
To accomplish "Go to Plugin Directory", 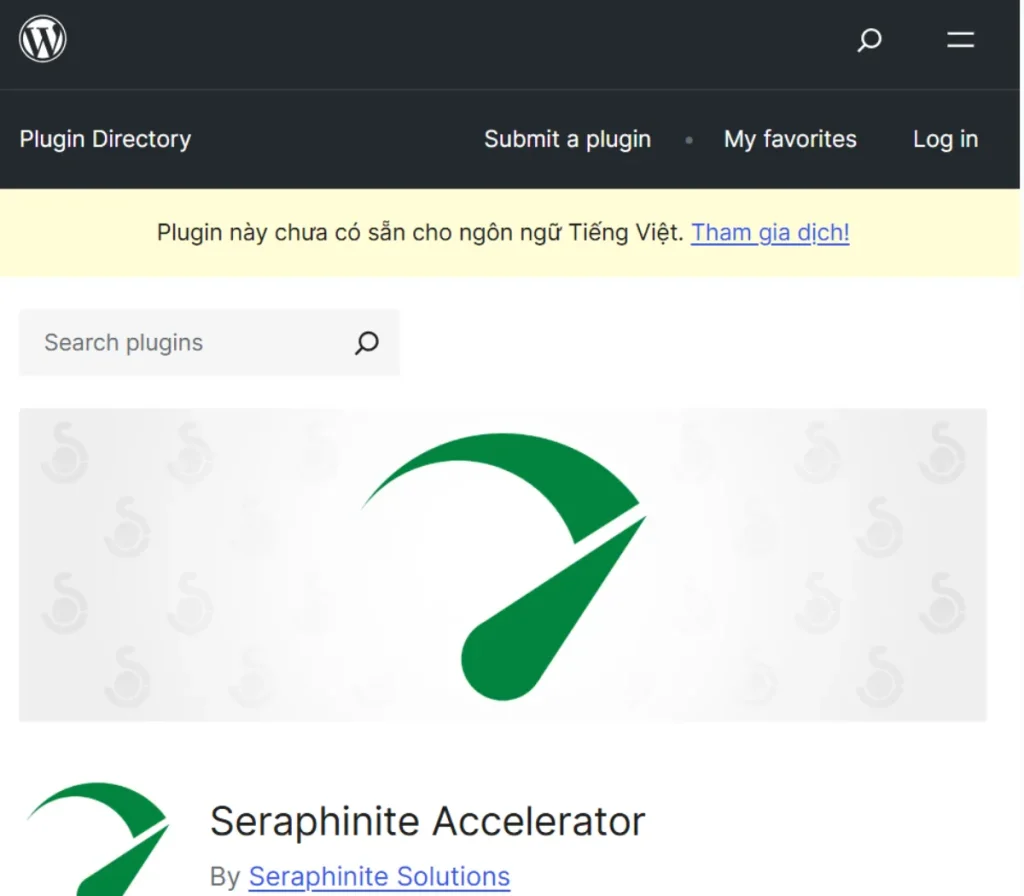I will (x=105, y=139).
